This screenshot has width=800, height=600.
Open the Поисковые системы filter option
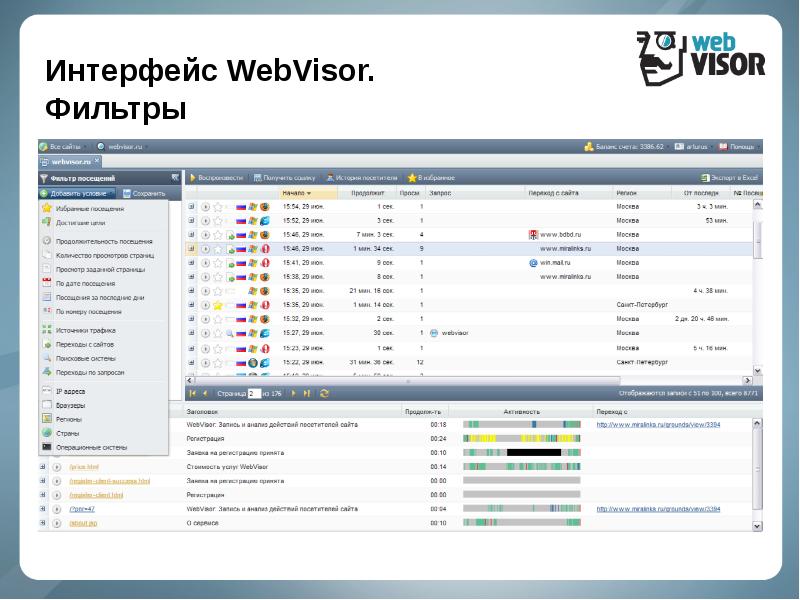[47, 357]
